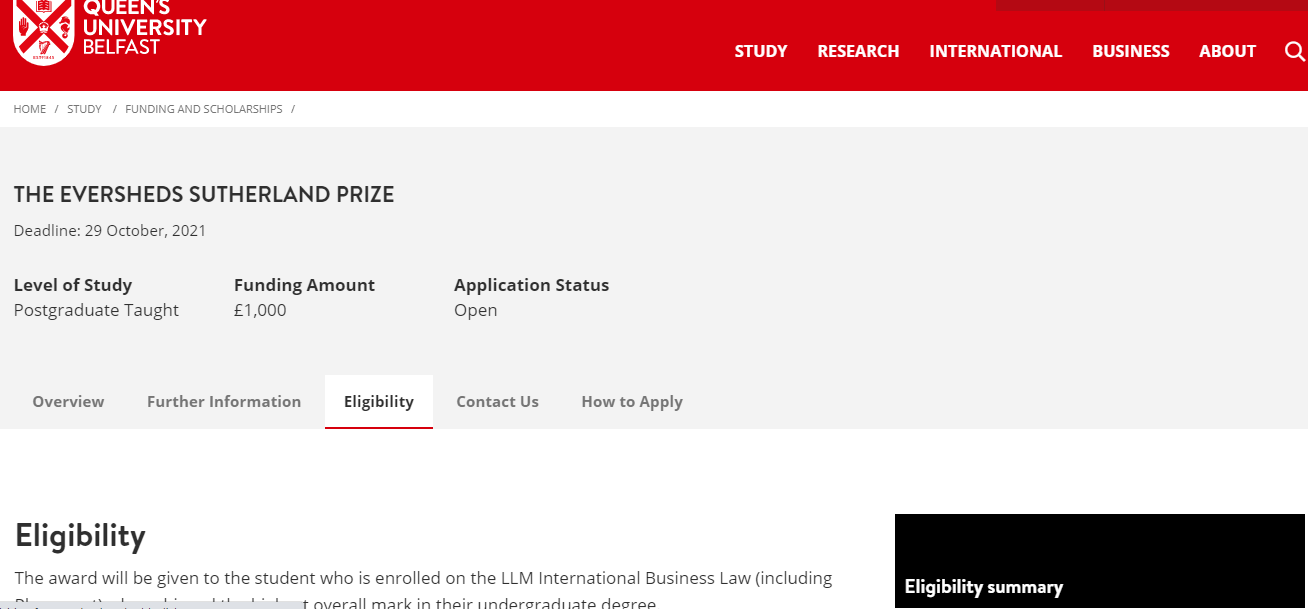The width and height of the screenshot is (1308, 609).
Task: Open the International menu
Action: (x=995, y=51)
